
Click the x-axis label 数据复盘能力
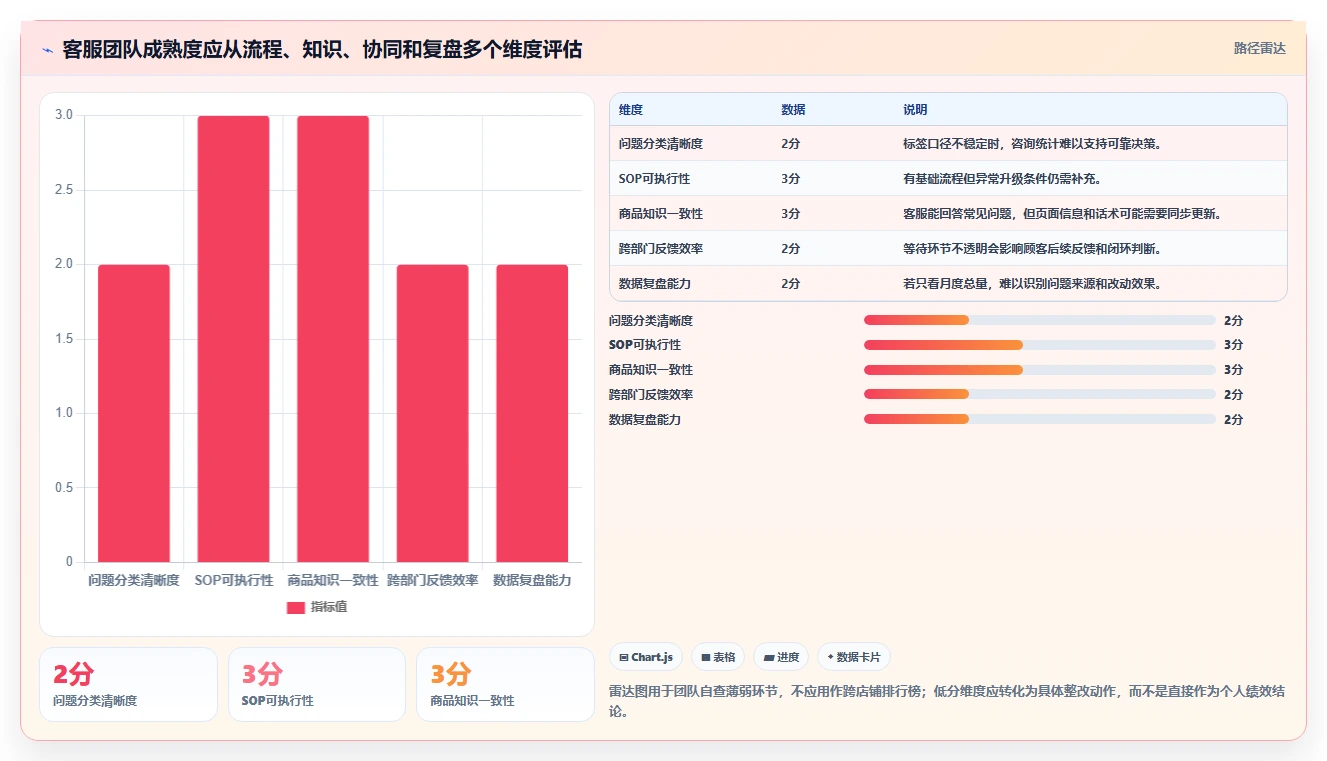click(x=532, y=580)
